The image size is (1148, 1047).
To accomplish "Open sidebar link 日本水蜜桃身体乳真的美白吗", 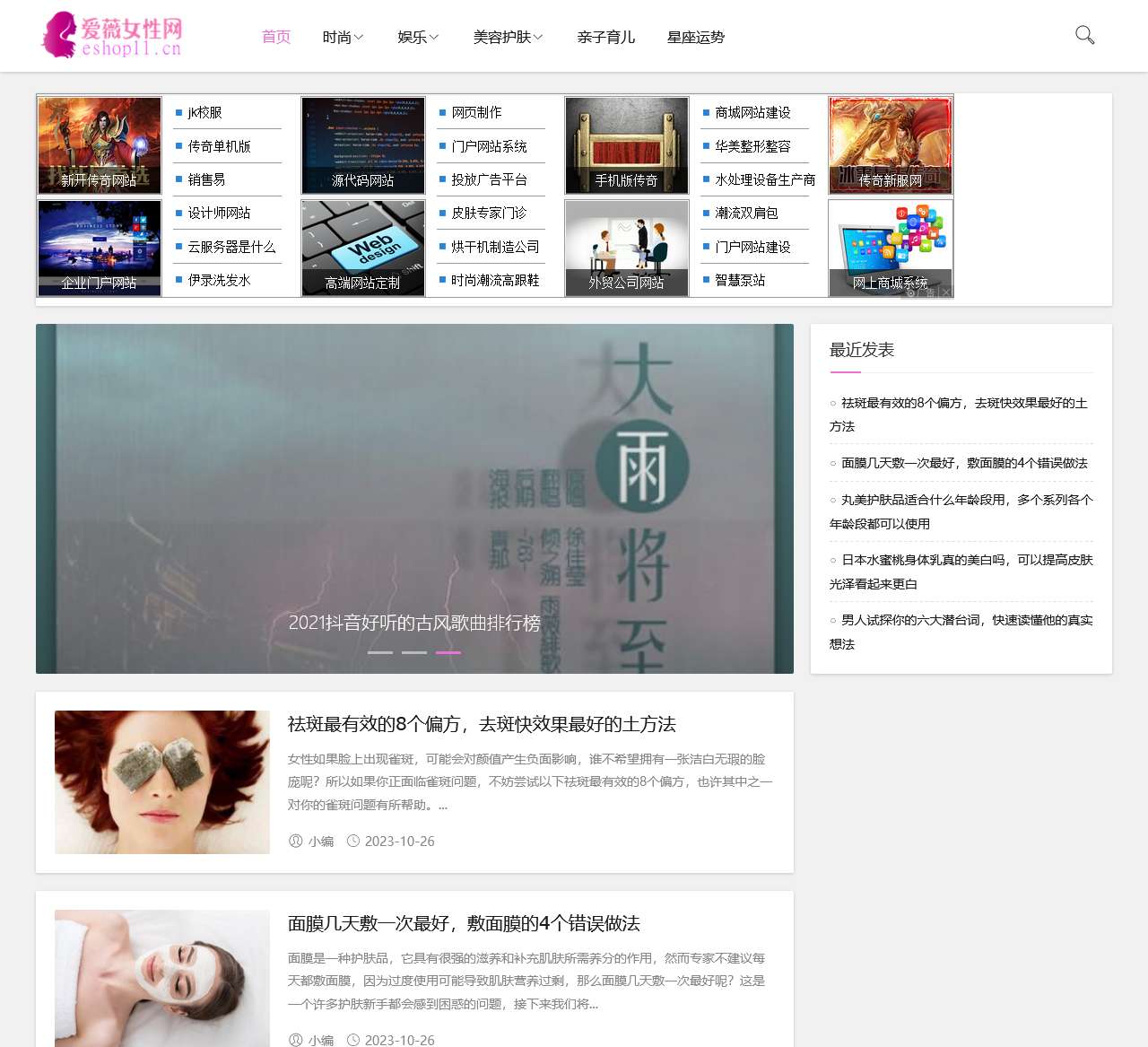I will pyautogui.click(x=961, y=571).
